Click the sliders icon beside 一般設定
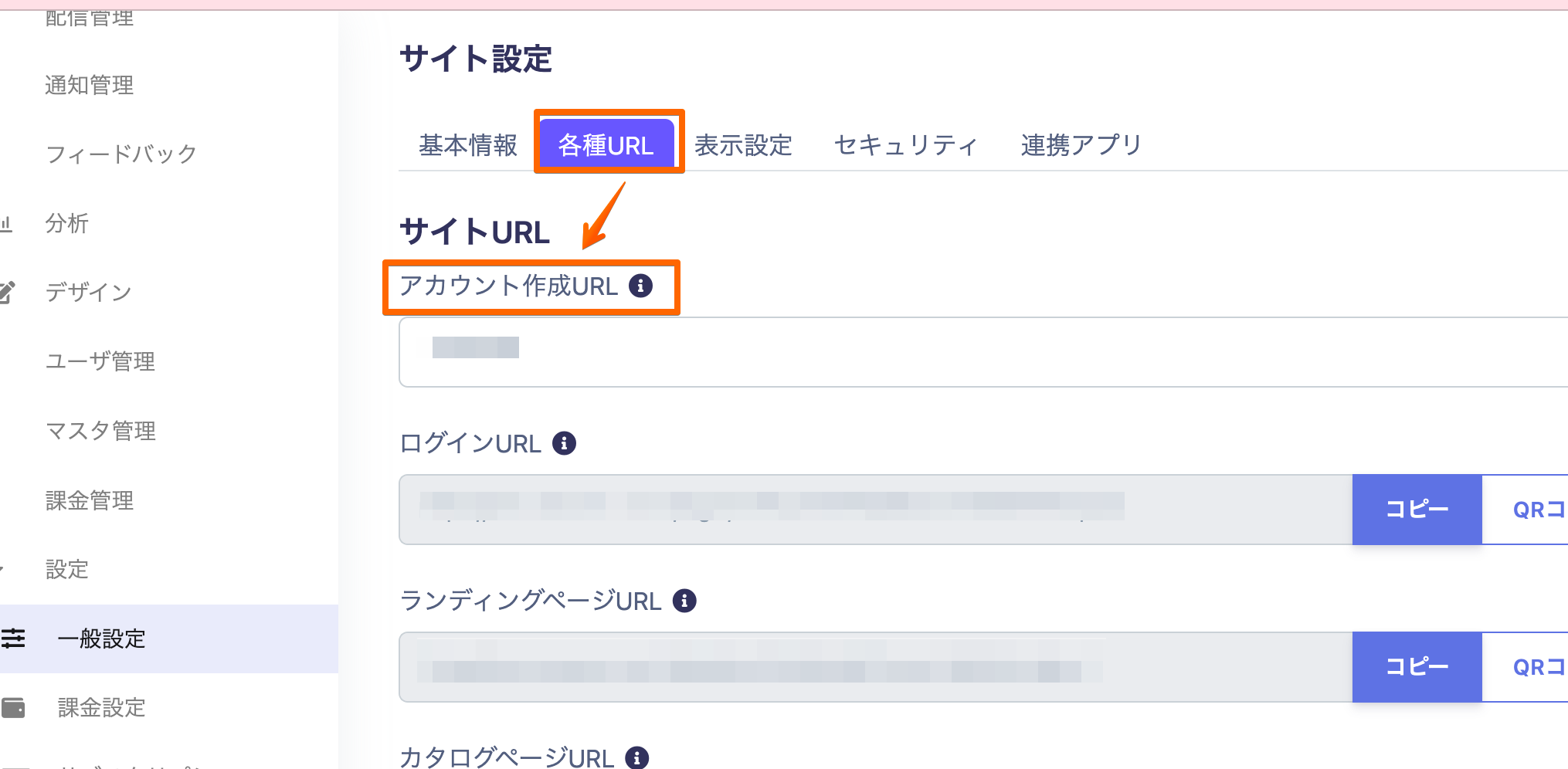Viewport: 1568px width, 769px height. (x=13, y=639)
